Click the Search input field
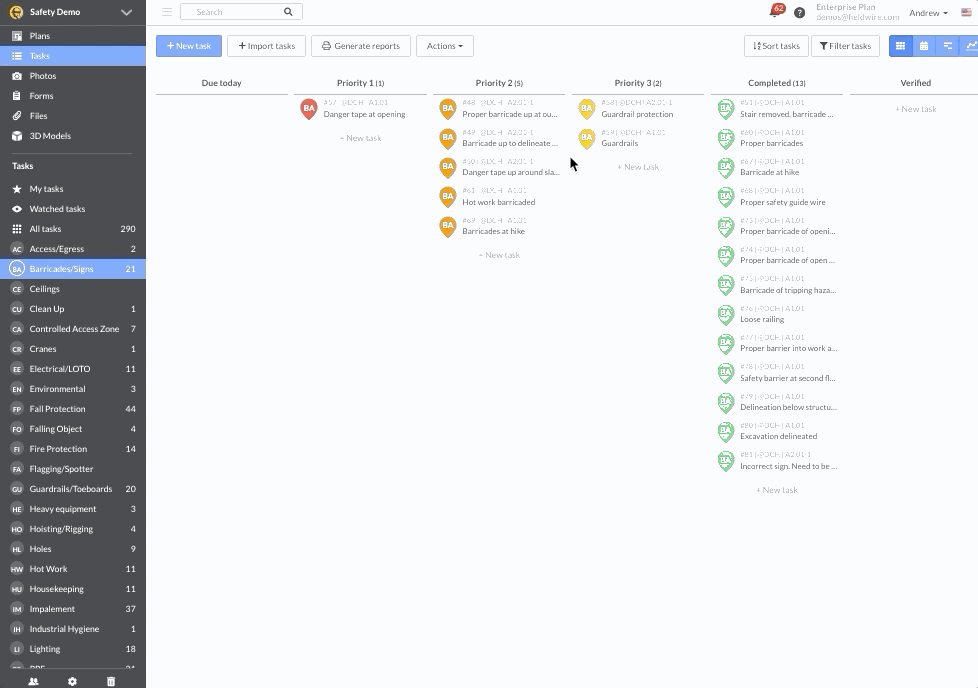978x688 pixels. 235,12
